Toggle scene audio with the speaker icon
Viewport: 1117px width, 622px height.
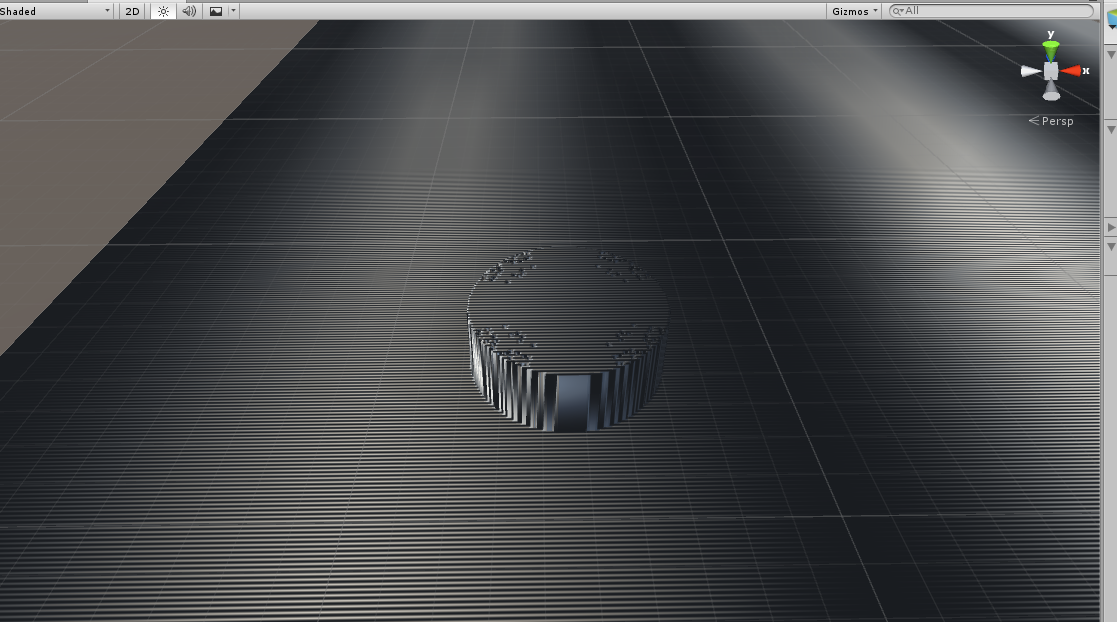189,11
